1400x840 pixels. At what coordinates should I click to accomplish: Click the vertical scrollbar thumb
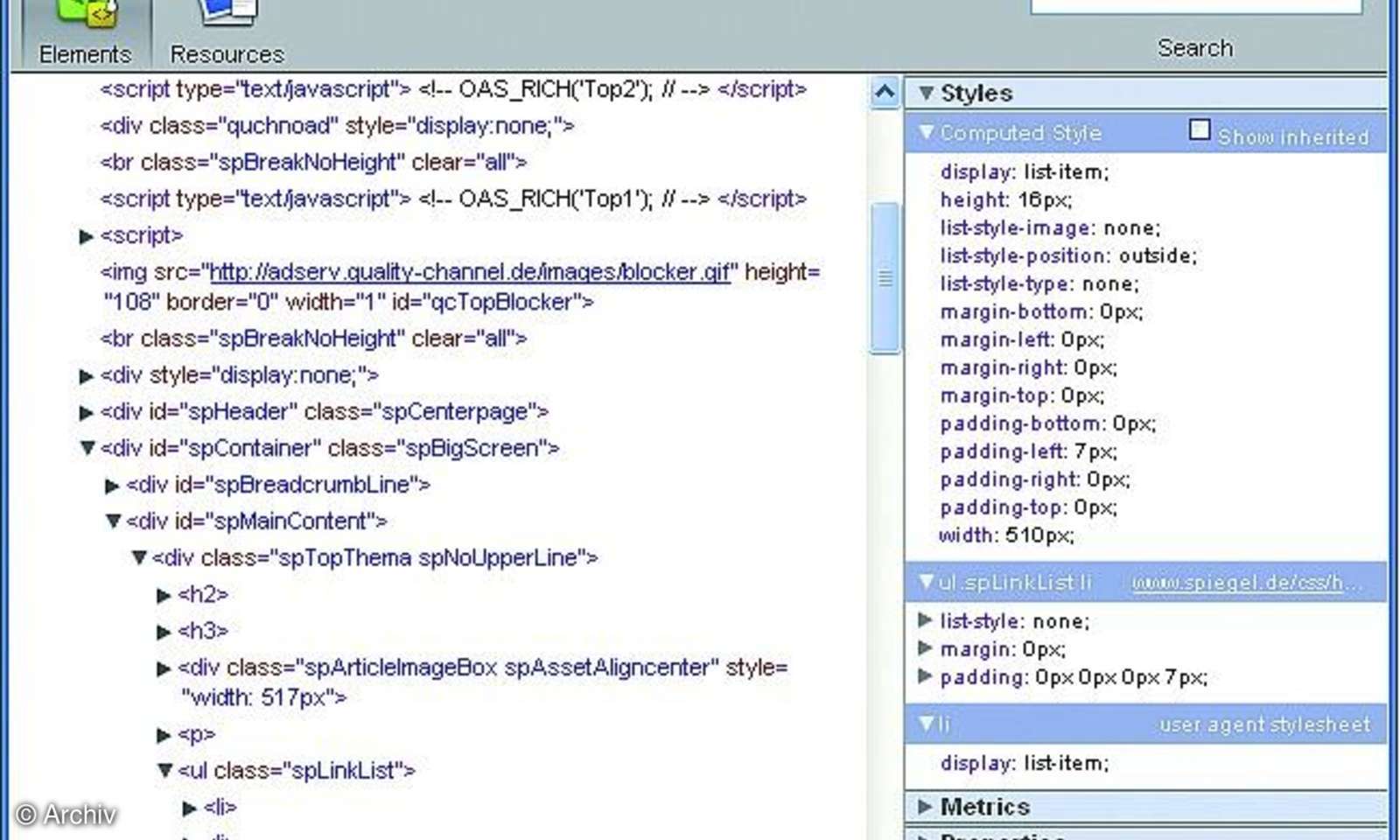pyautogui.click(x=885, y=276)
